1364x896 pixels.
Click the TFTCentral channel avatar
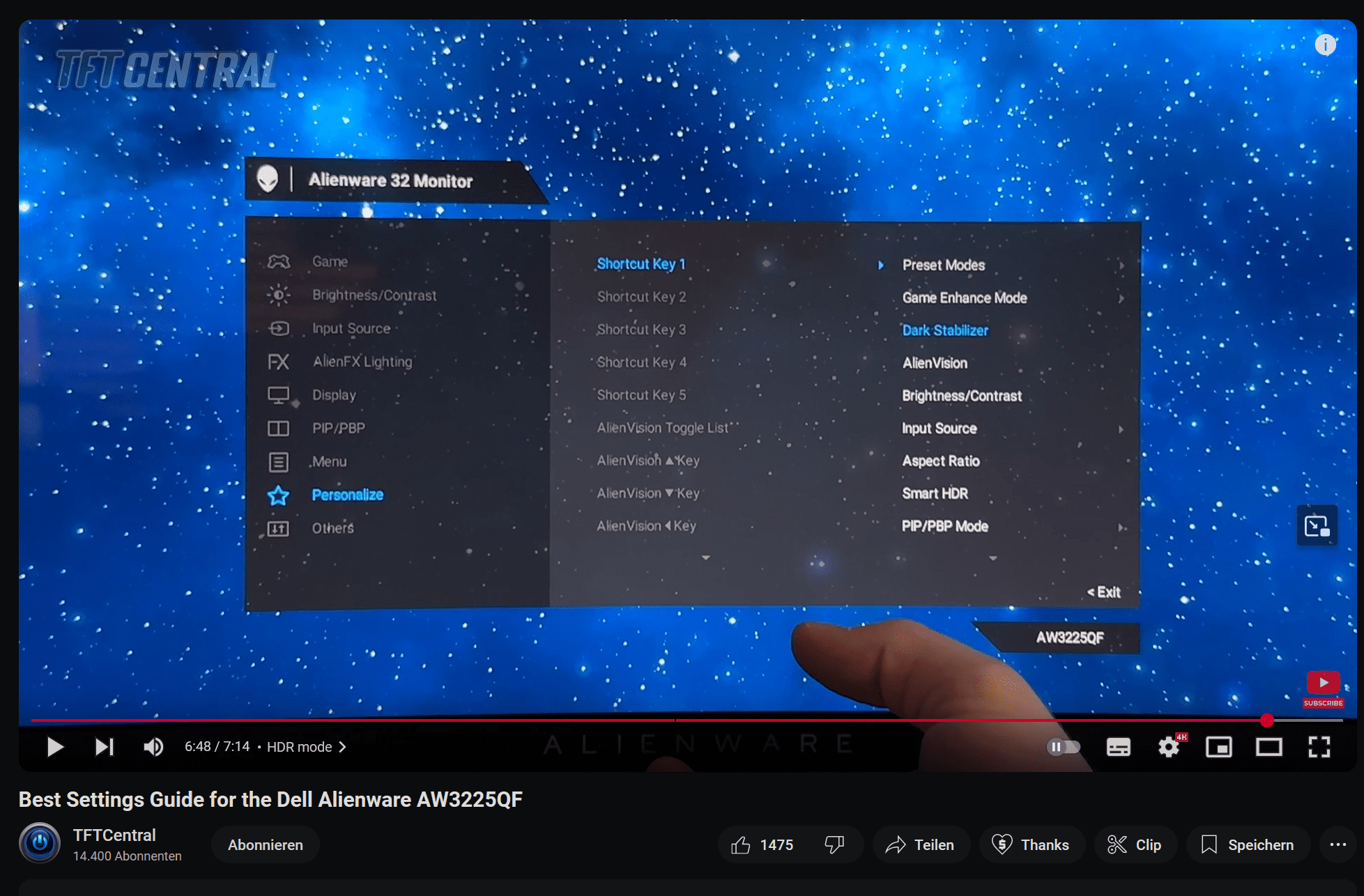click(x=40, y=843)
